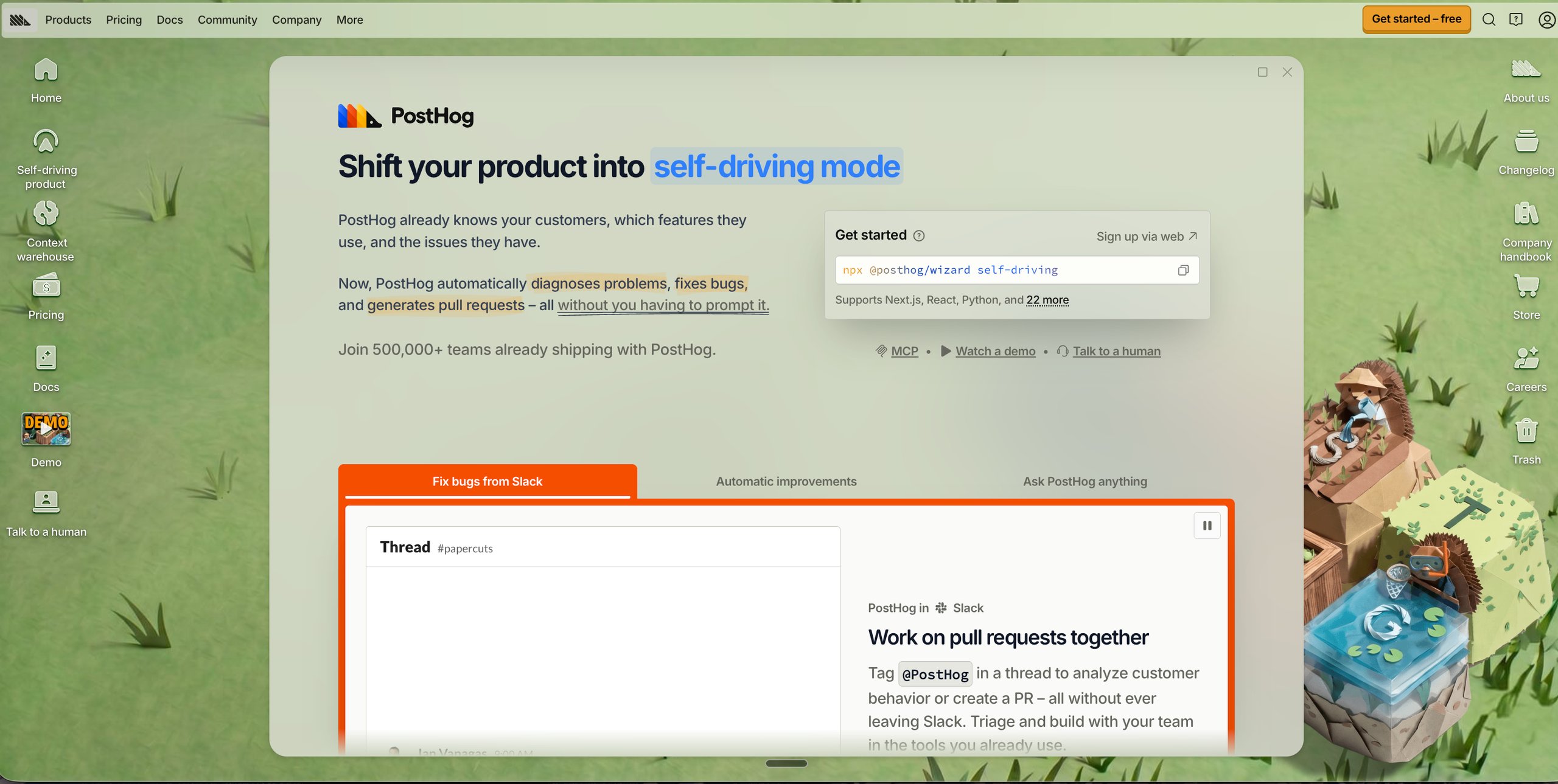Viewport: 1558px width, 784px height.
Task: Open the Changelog desktop icon
Action: coord(1526,153)
